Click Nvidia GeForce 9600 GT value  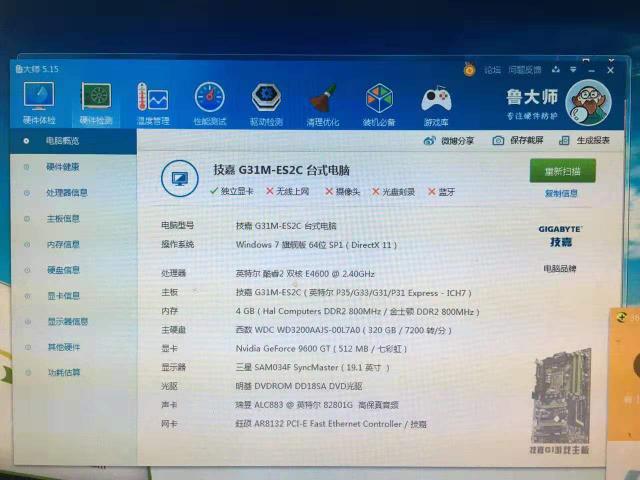click(x=321, y=349)
